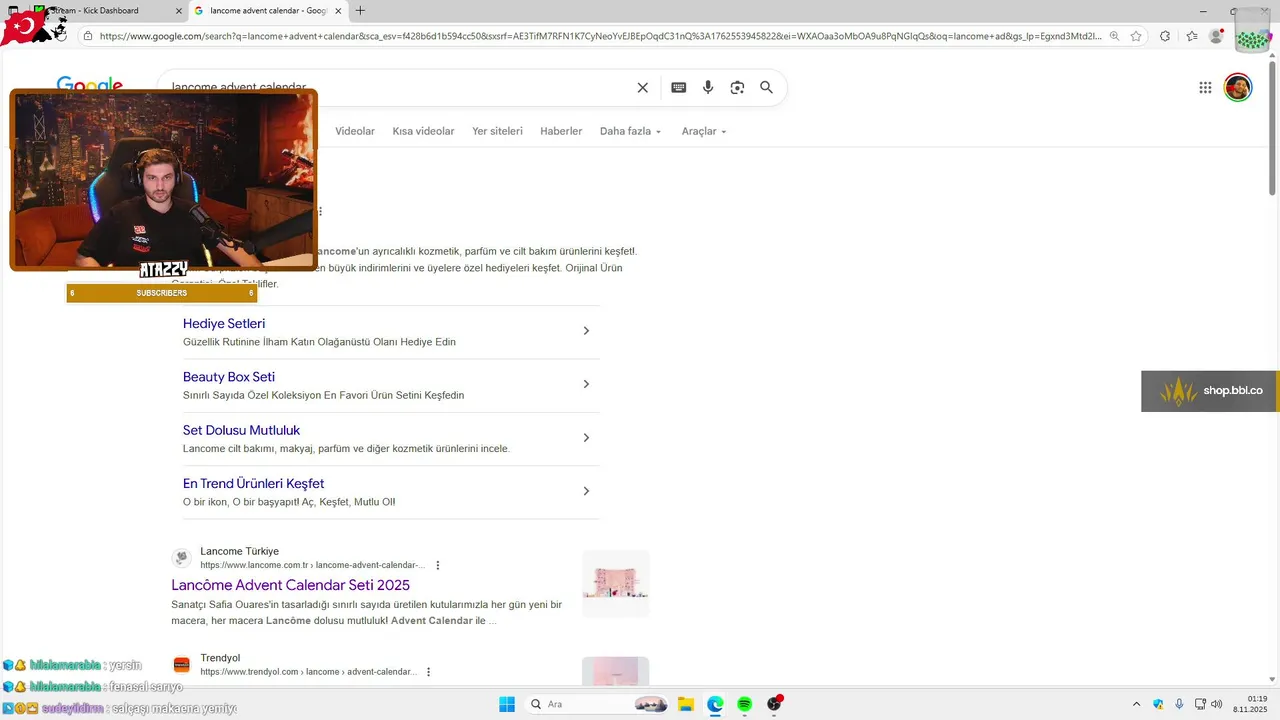Image resolution: width=1280 pixels, height=720 pixels.
Task: Click Trendyol favicon in results
Action: coord(181,665)
